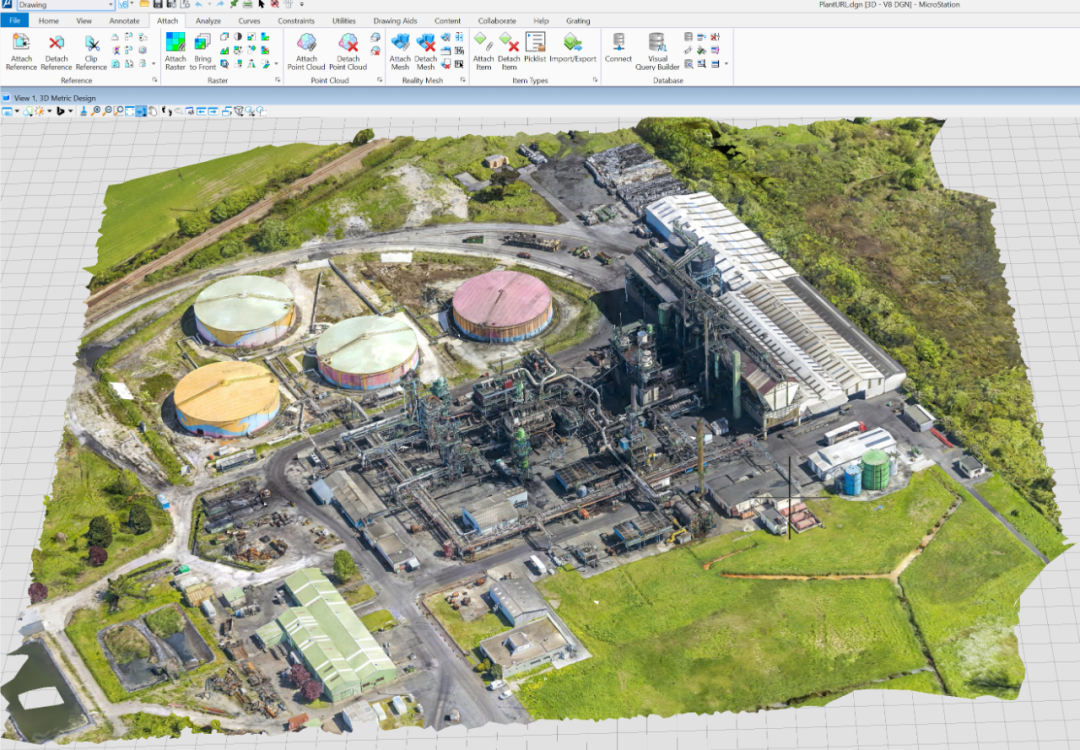
Task: Open the Drawing workflow dropdown
Action: pyautogui.click(x=65, y=5)
